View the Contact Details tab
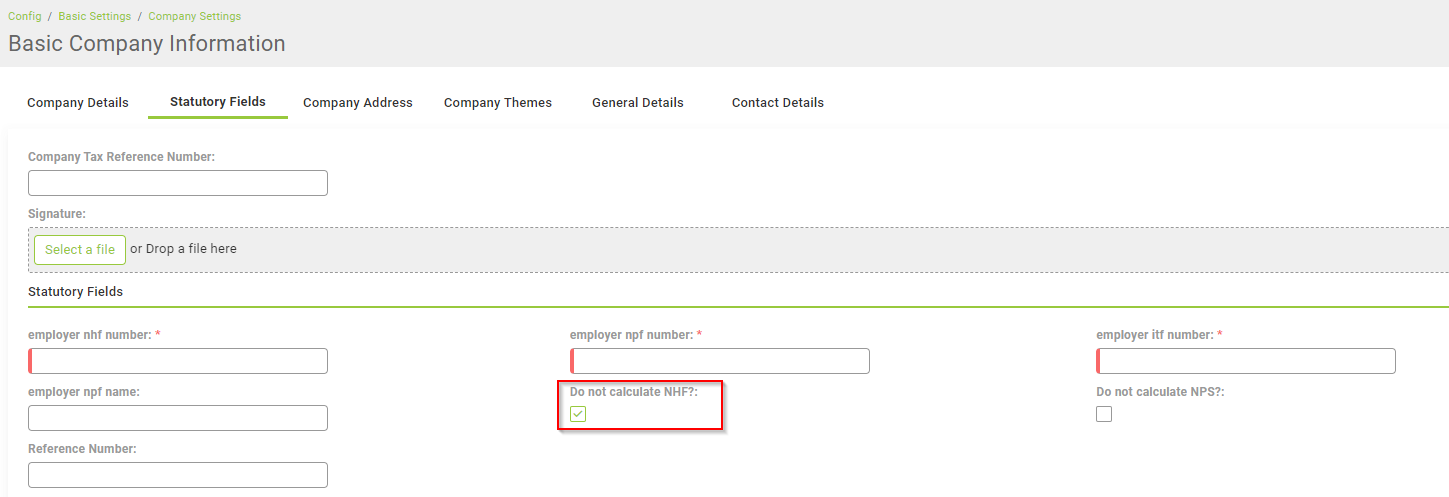1449x497 pixels. tap(778, 103)
